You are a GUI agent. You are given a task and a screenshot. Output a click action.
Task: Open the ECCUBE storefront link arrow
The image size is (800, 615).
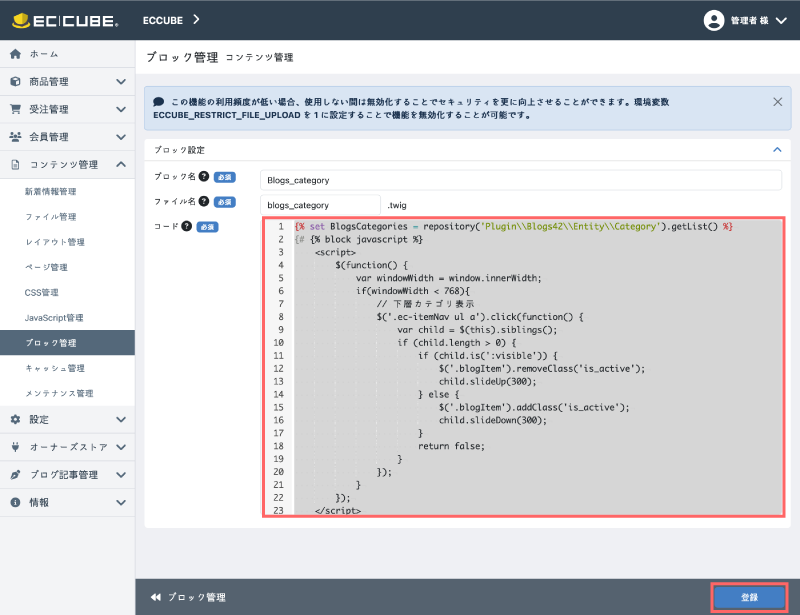click(196, 20)
